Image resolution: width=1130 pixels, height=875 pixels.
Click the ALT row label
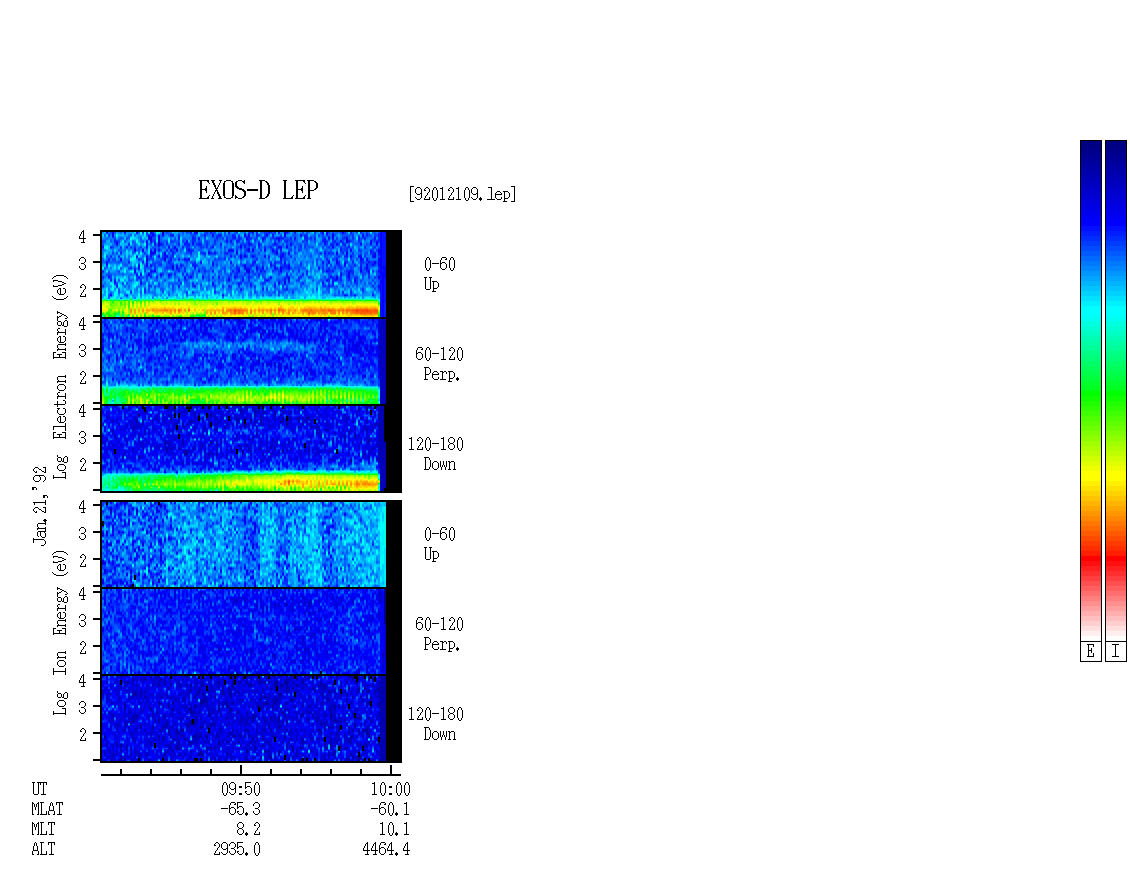coord(43,850)
